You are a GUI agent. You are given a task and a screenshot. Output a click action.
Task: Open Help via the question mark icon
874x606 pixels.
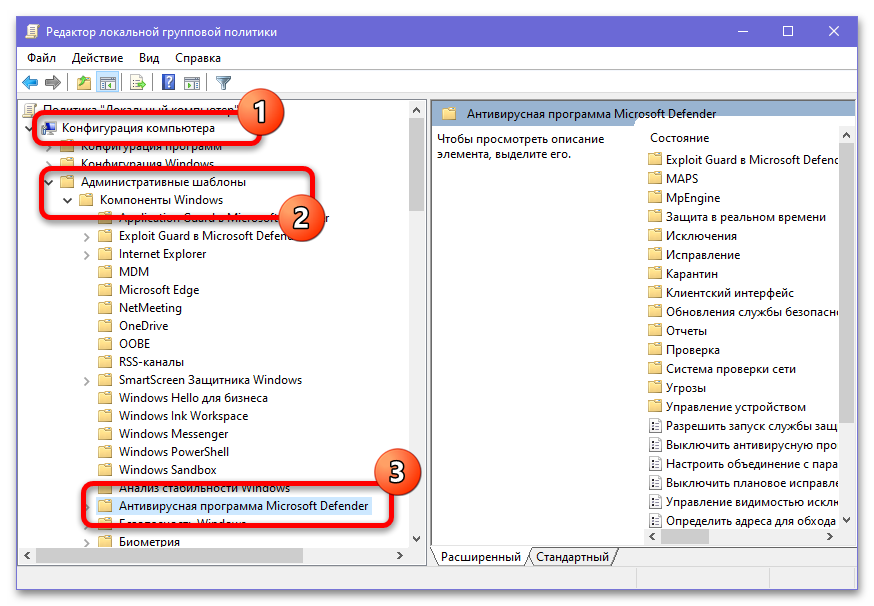(168, 83)
